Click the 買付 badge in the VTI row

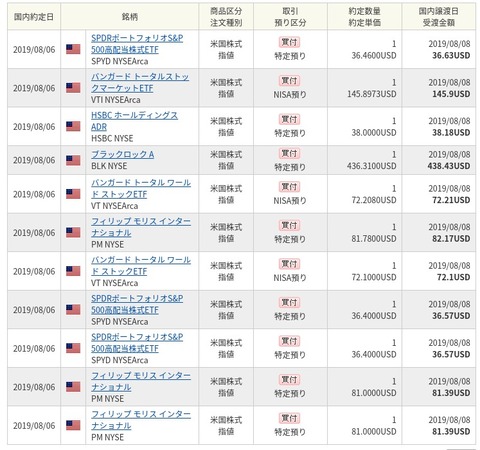point(289,81)
